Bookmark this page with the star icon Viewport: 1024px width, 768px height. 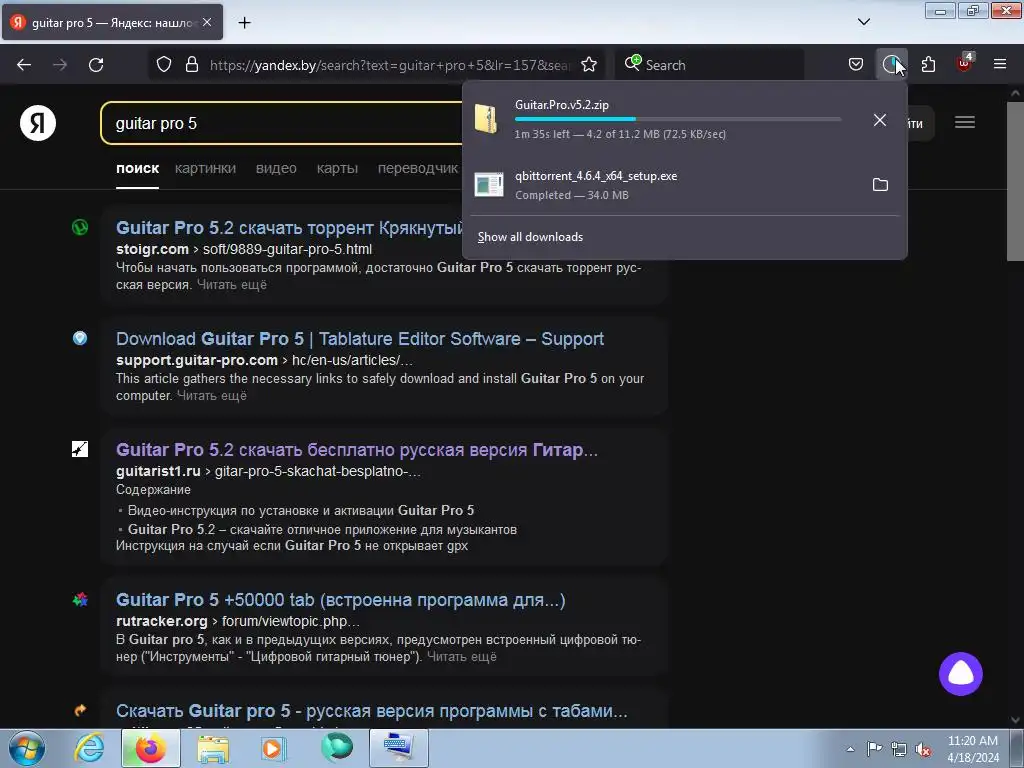(589, 65)
